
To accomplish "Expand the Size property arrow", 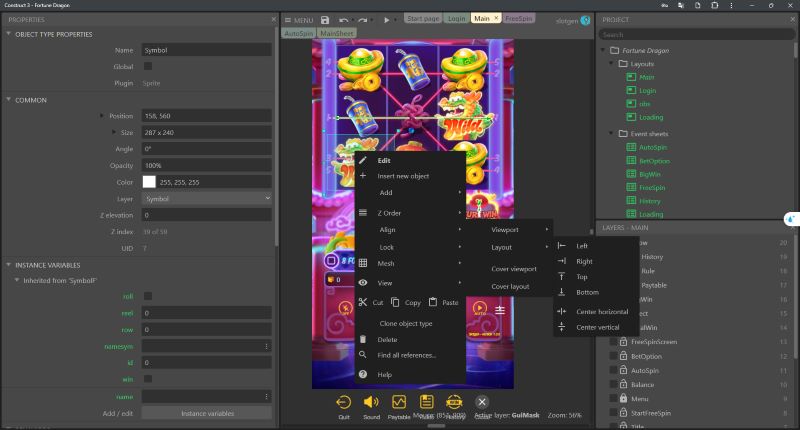I will point(114,132).
